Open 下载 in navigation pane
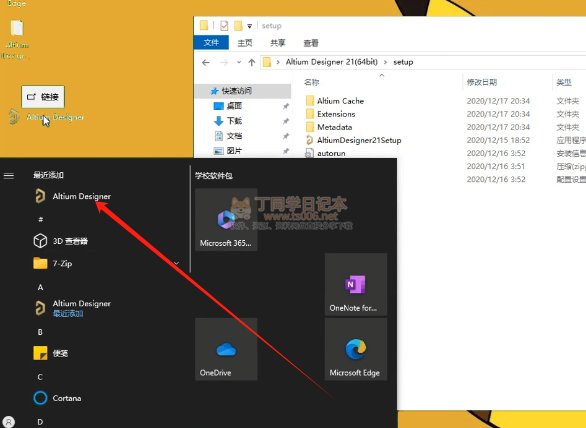Viewport: 586px width, 428px height. pos(234,121)
